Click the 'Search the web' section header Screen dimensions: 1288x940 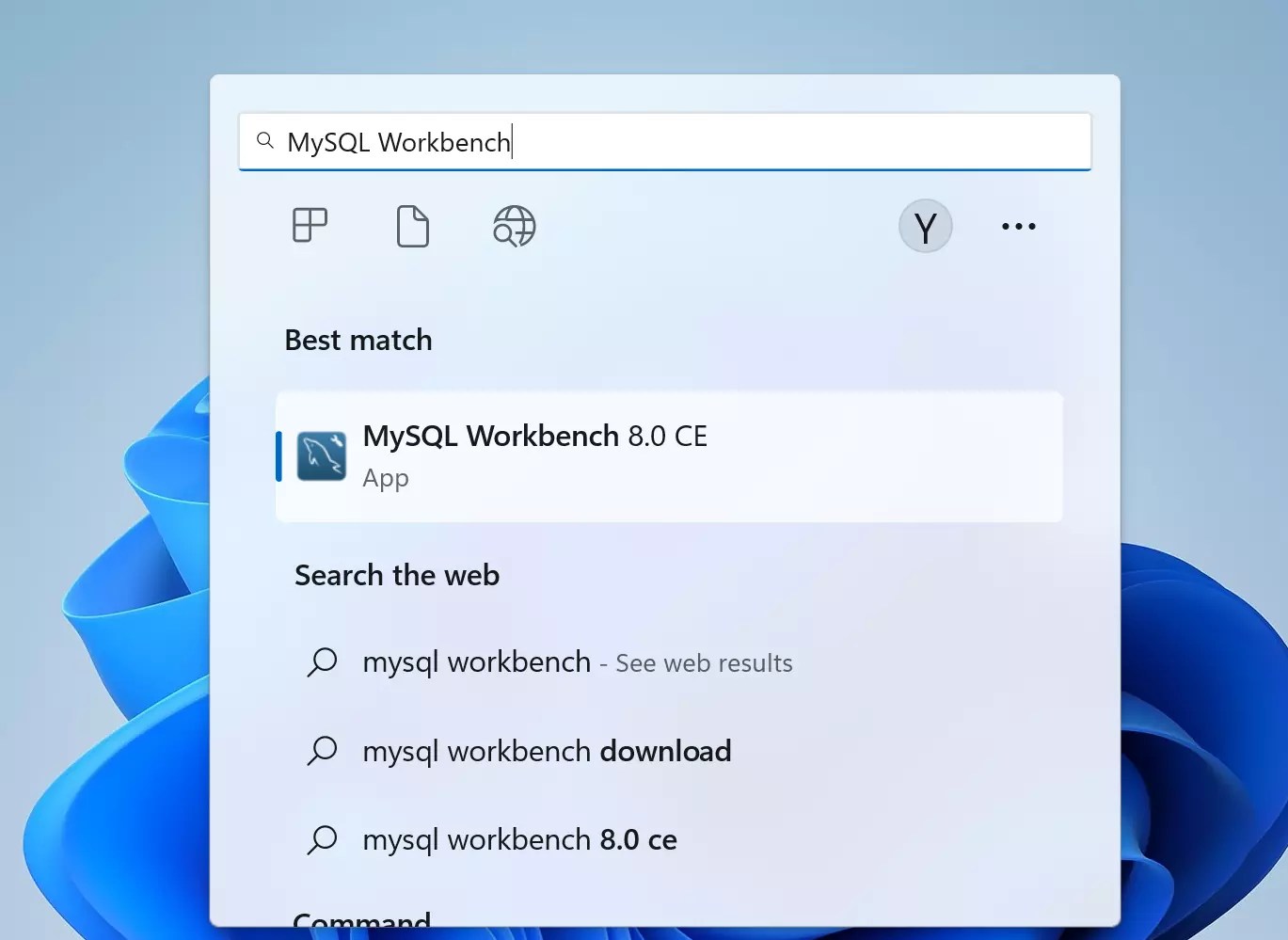396,575
